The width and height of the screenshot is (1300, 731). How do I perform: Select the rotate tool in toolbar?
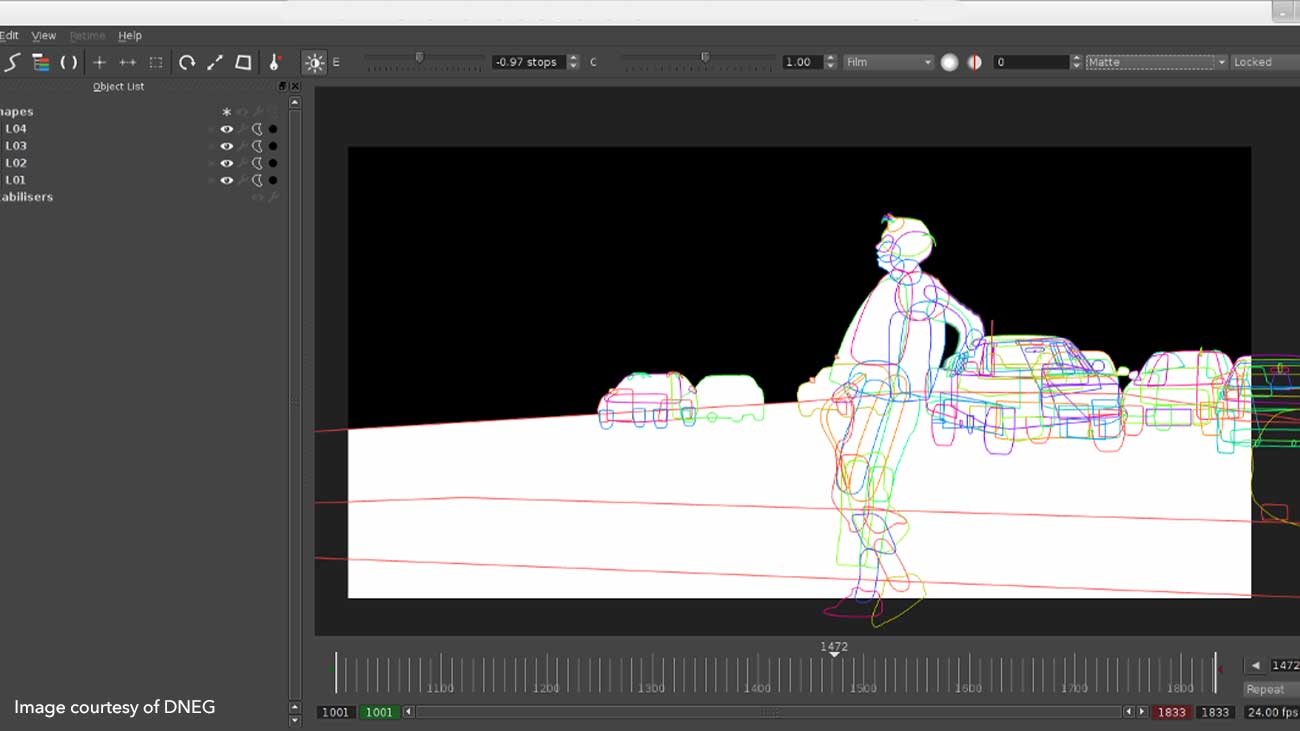pyautogui.click(x=187, y=62)
